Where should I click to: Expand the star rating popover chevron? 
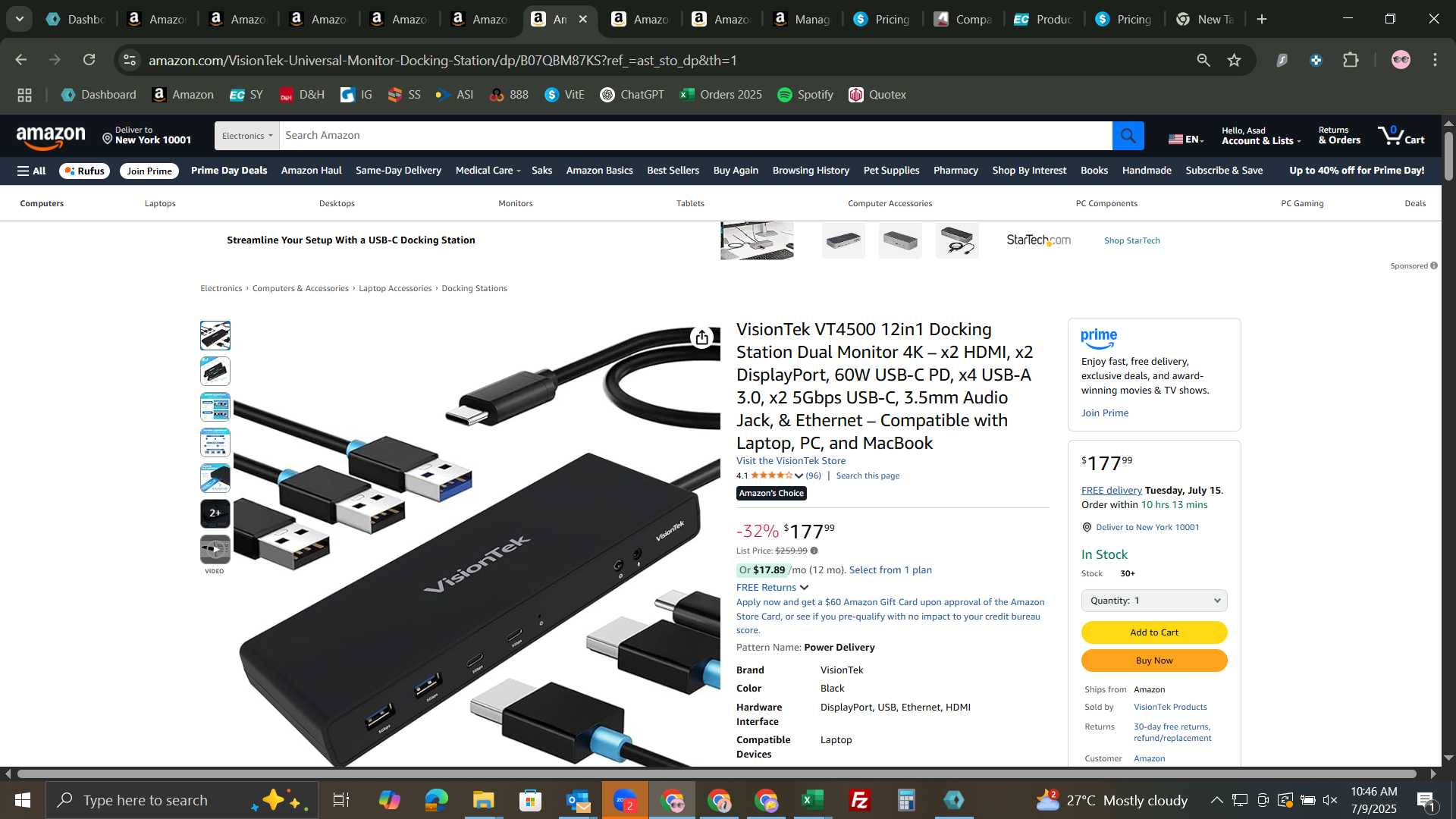799,476
